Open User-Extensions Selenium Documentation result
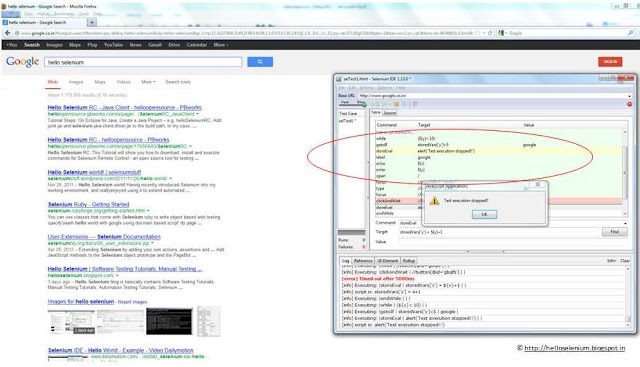 tap(104, 237)
